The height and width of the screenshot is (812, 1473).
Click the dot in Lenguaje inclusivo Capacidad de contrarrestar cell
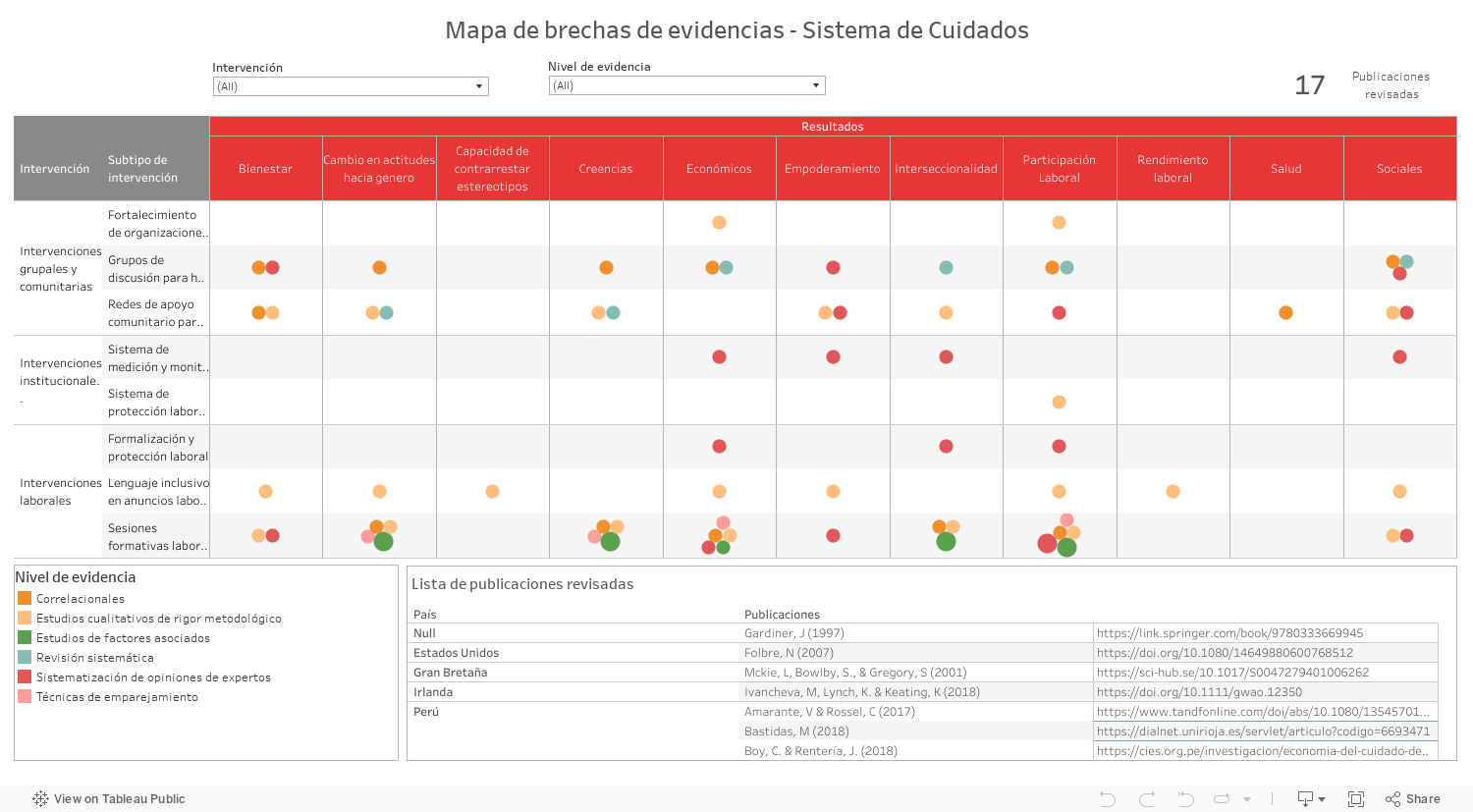coord(492,491)
